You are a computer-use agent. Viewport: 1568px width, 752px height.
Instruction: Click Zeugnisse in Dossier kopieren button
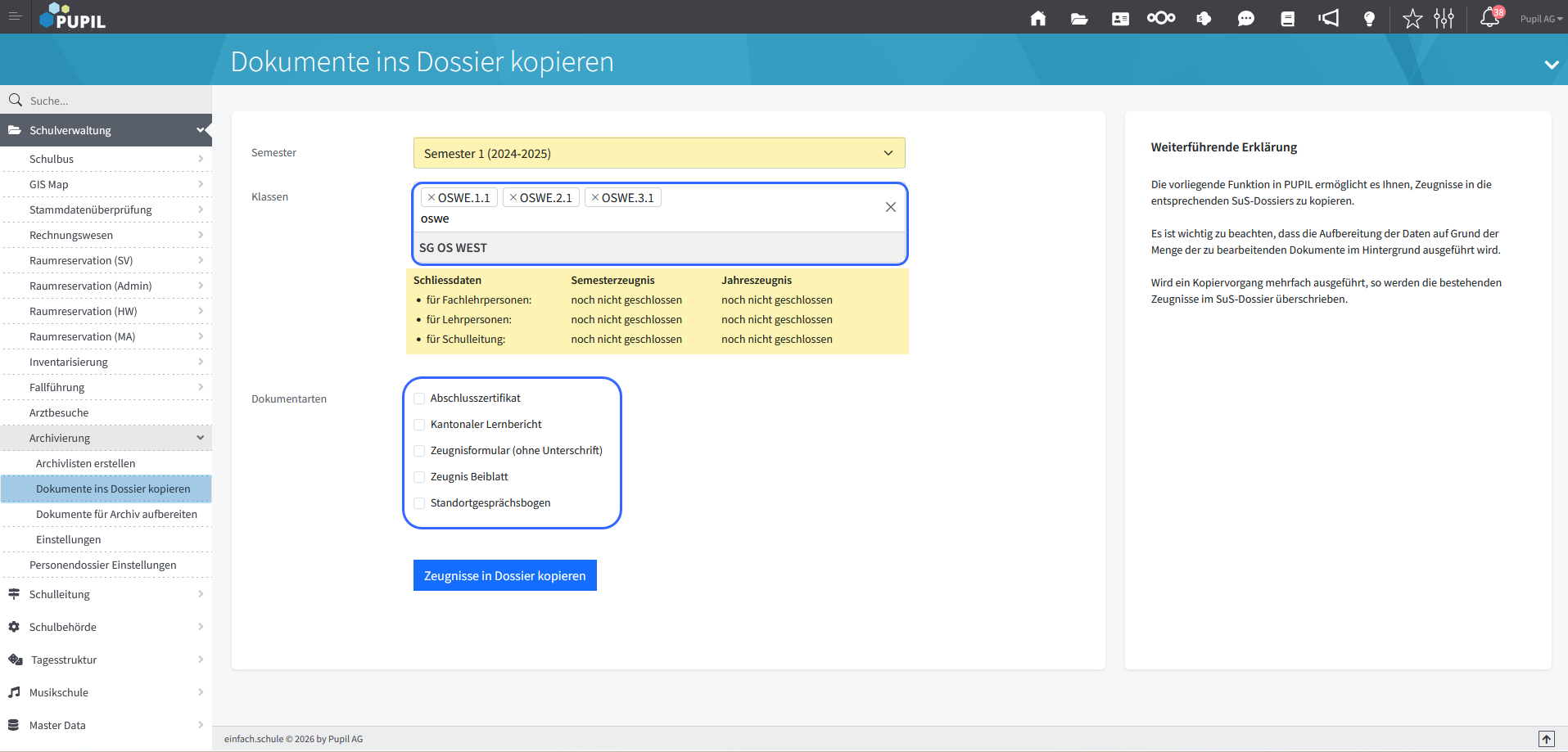[504, 575]
